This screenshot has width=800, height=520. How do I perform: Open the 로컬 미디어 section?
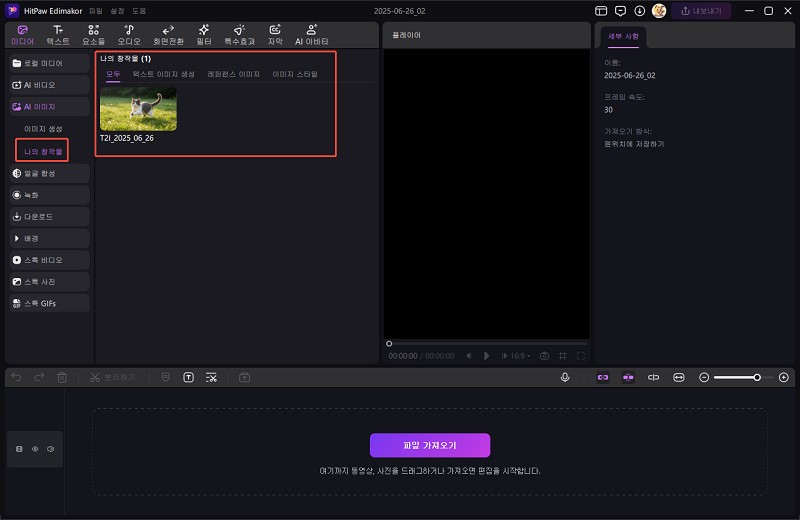tap(49, 63)
